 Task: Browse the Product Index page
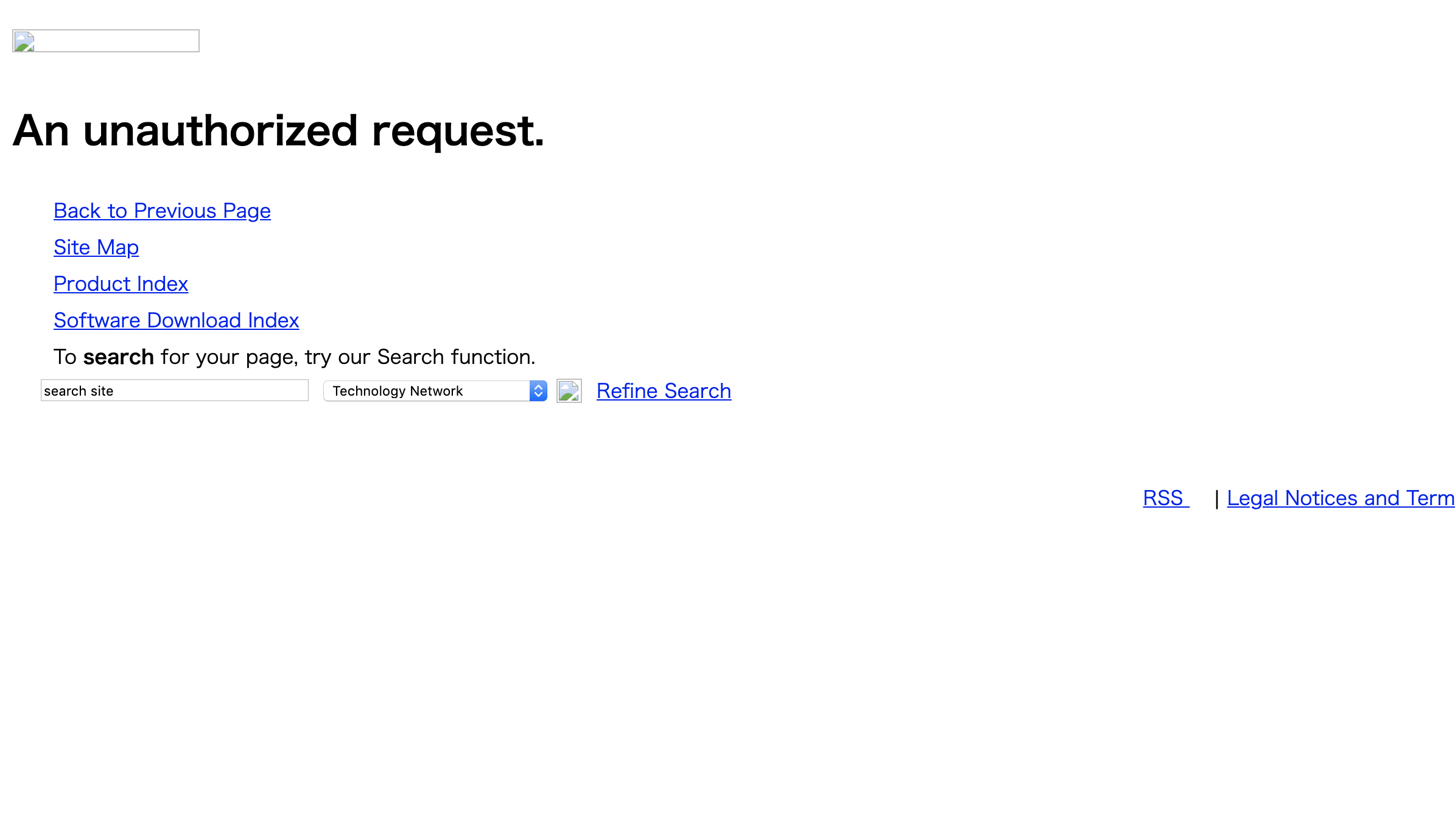[x=120, y=283]
